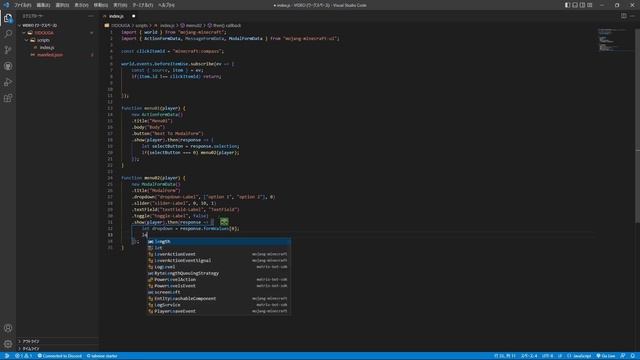Select the LogService suggestion
This screenshot has width=640, height=360.
pyautogui.click(x=219, y=304)
